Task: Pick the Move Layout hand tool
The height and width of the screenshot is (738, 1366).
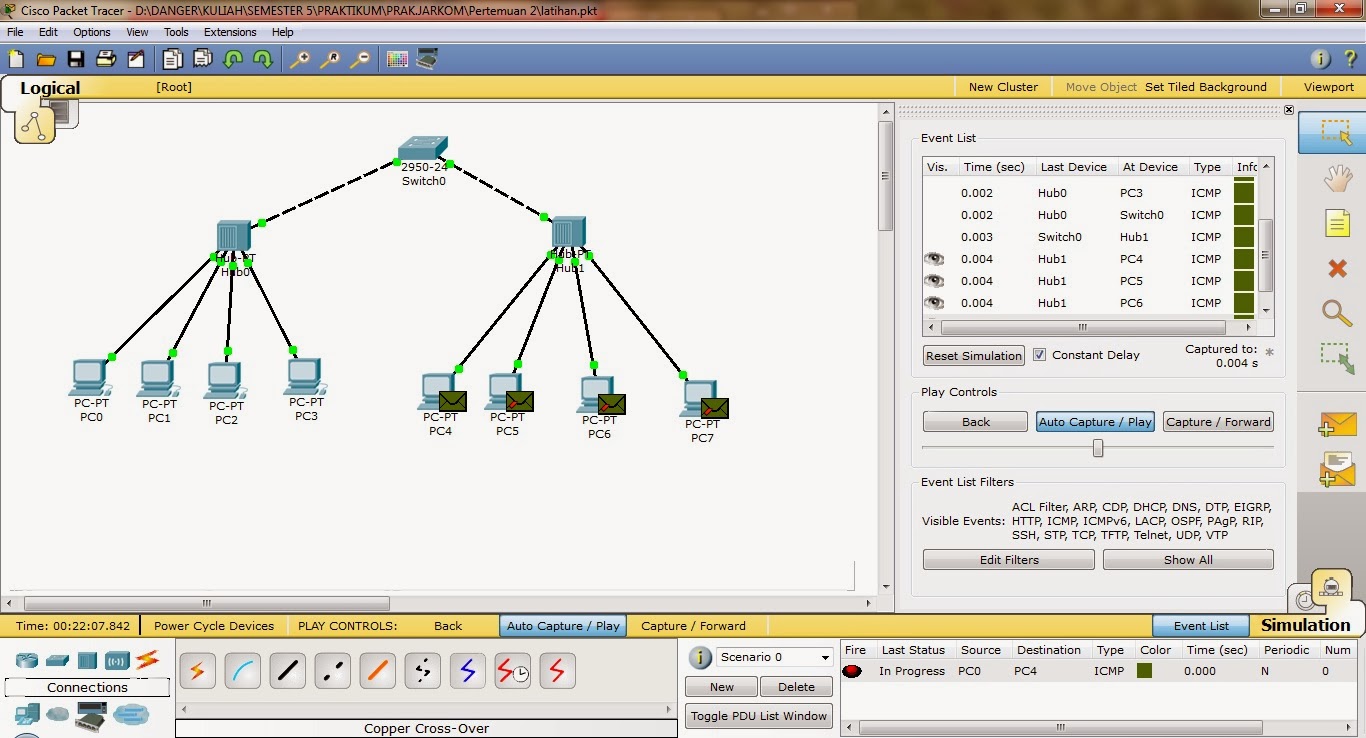Action: click(1337, 179)
